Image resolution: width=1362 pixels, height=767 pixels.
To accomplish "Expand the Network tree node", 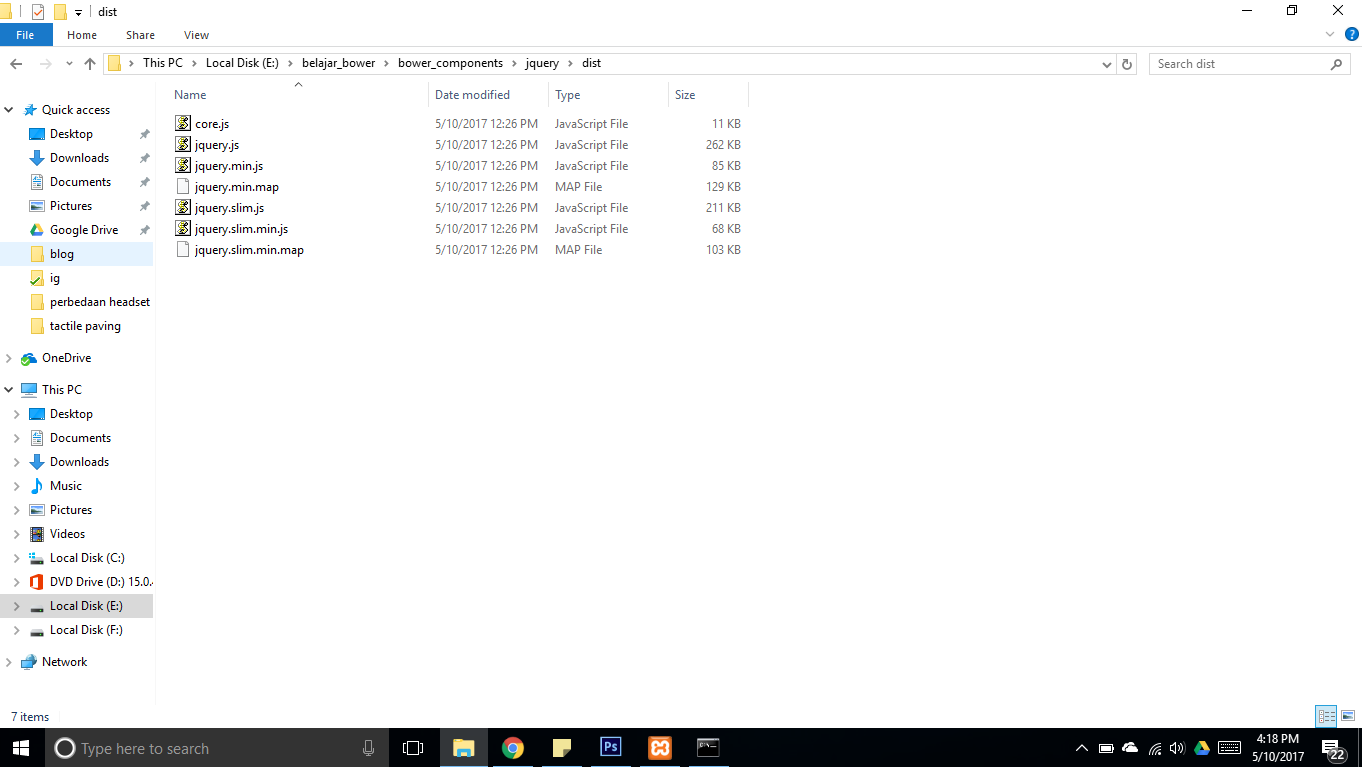I will (x=10, y=662).
